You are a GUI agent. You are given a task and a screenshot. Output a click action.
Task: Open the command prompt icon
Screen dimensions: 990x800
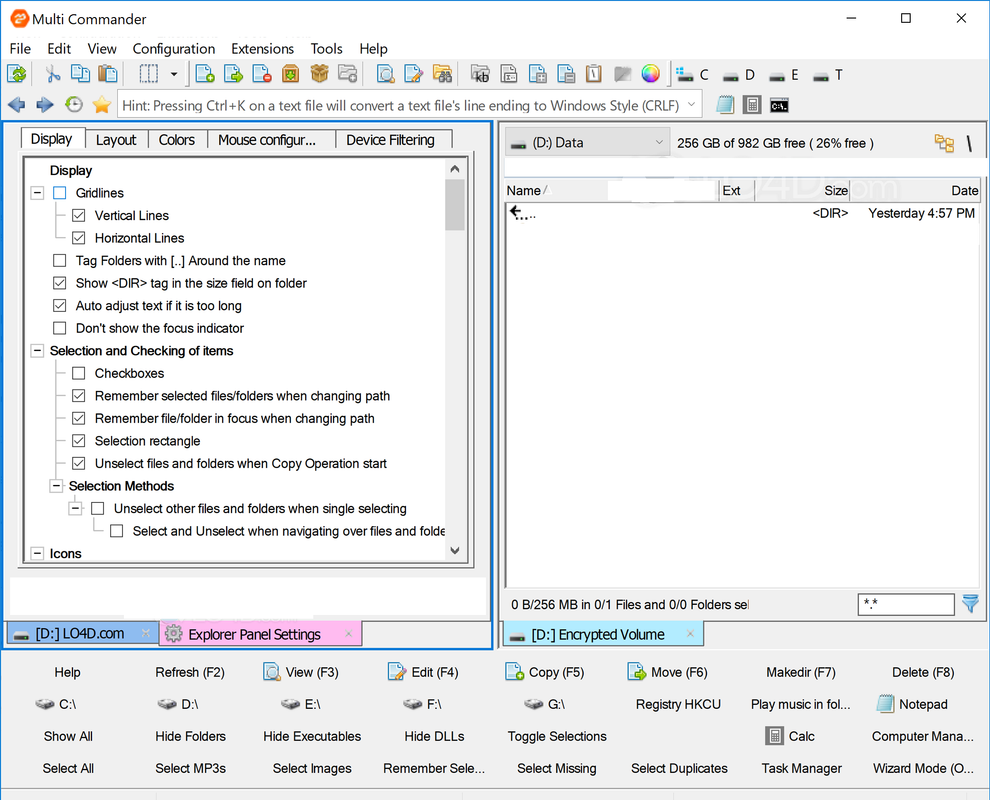[x=779, y=105]
